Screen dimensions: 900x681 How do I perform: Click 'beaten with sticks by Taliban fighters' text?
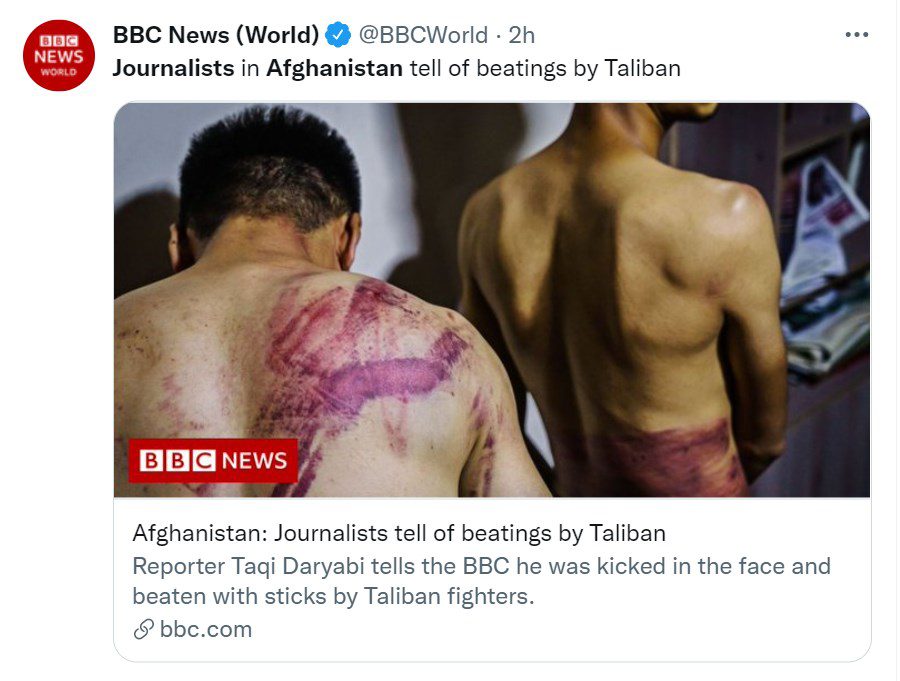click(x=333, y=597)
